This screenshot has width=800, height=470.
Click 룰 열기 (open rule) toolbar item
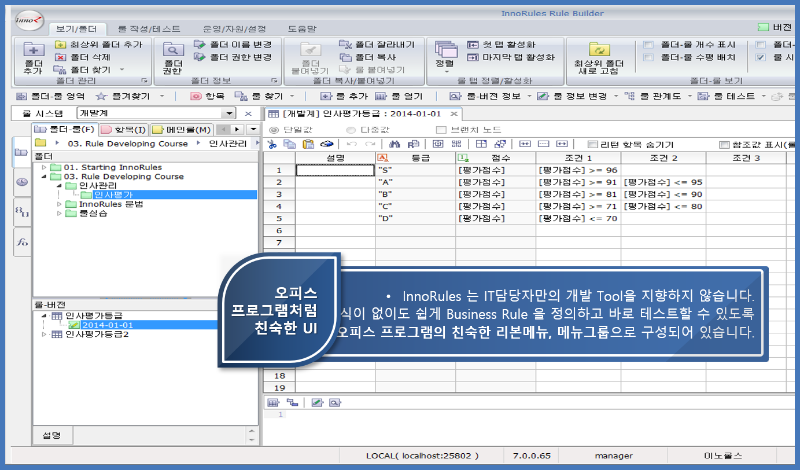click(x=399, y=96)
